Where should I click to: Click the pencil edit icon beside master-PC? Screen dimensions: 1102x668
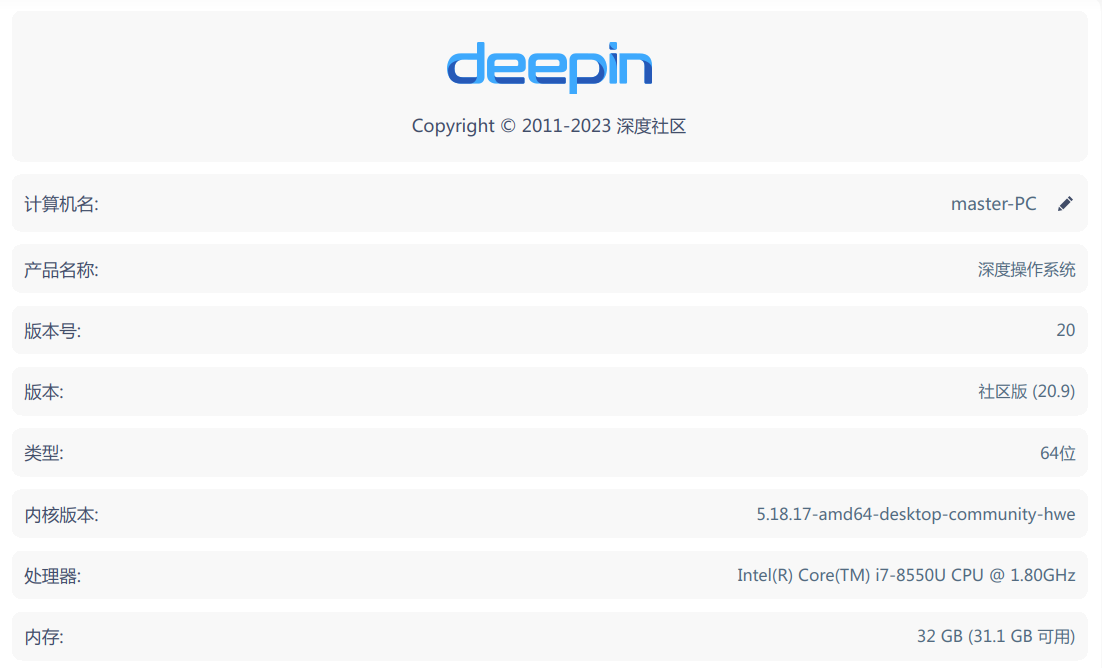[1065, 204]
